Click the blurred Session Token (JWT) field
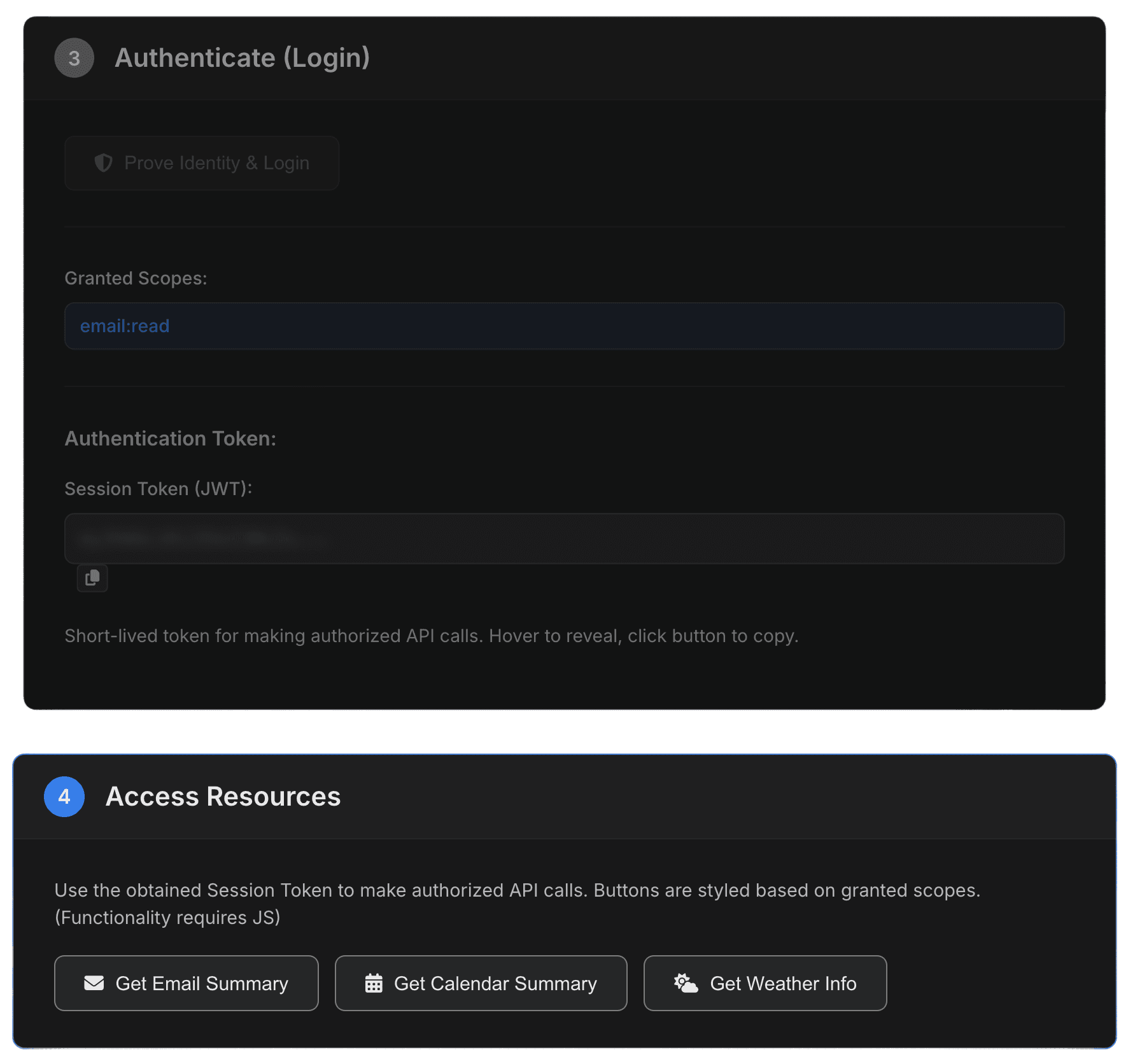The image size is (1128, 1064). coord(565,538)
